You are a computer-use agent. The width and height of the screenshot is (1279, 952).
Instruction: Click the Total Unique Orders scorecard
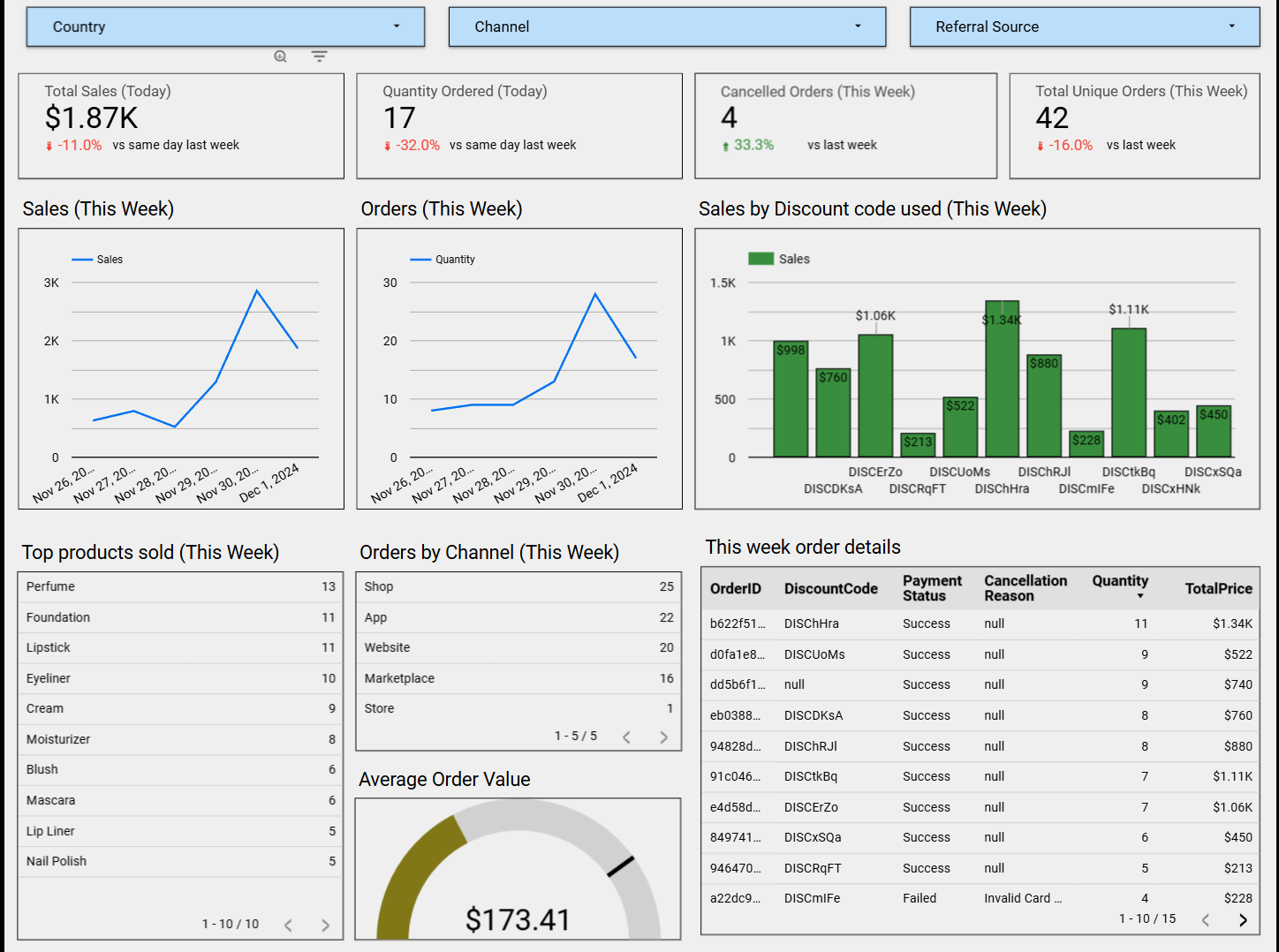point(1135,126)
